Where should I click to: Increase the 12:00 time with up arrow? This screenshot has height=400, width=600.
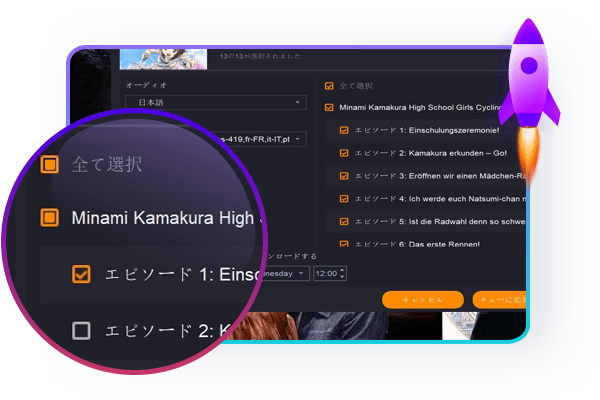pyautogui.click(x=342, y=270)
